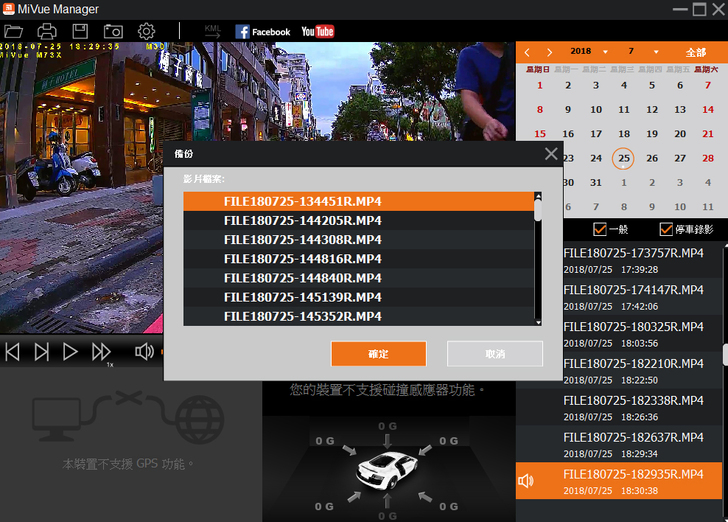This screenshot has width=728, height=522.
Task: Select FILE180725-144816R.MP4 in backup list
Action: coord(358,259)
